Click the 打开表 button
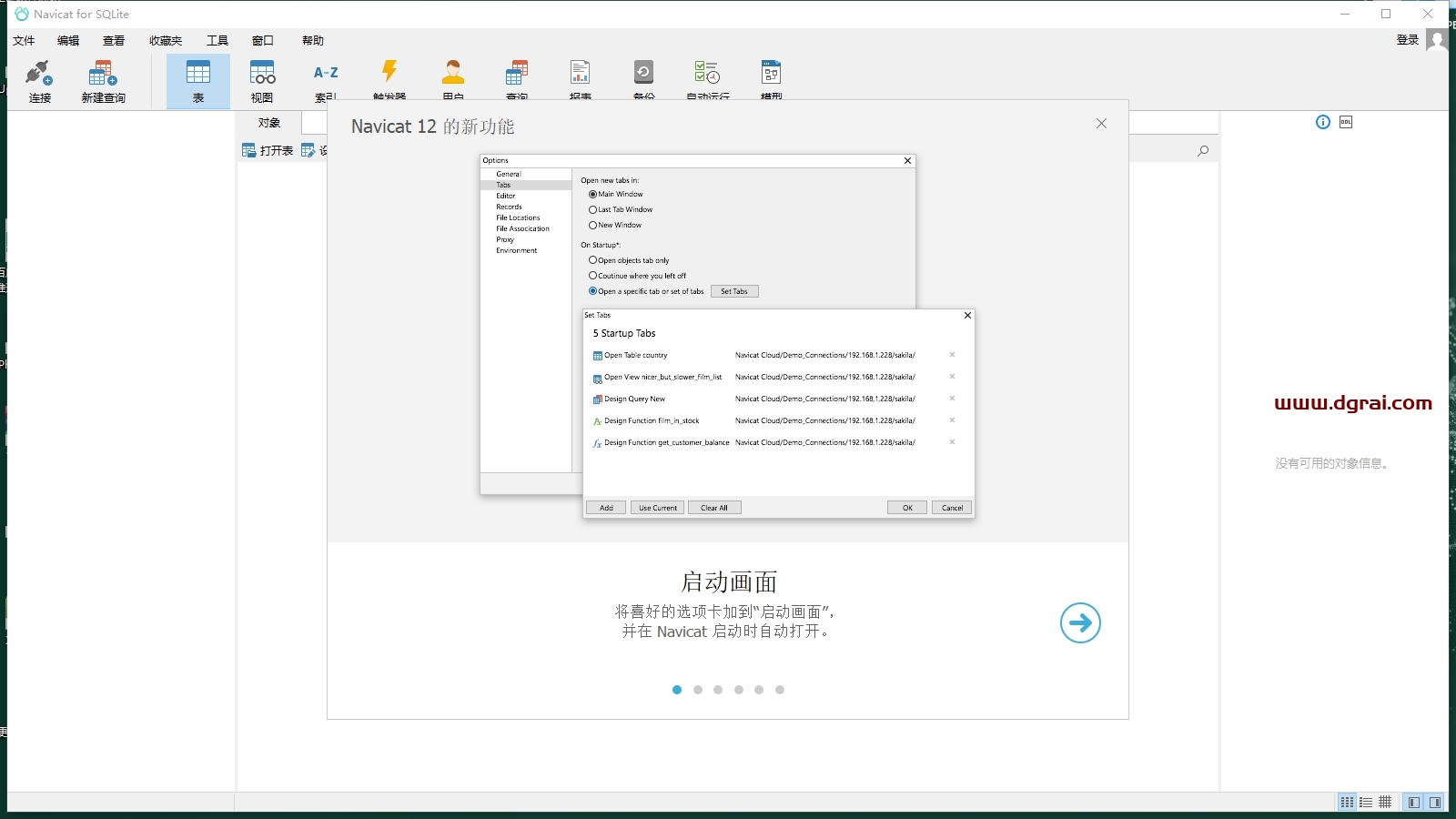 (x=268, y=150)
